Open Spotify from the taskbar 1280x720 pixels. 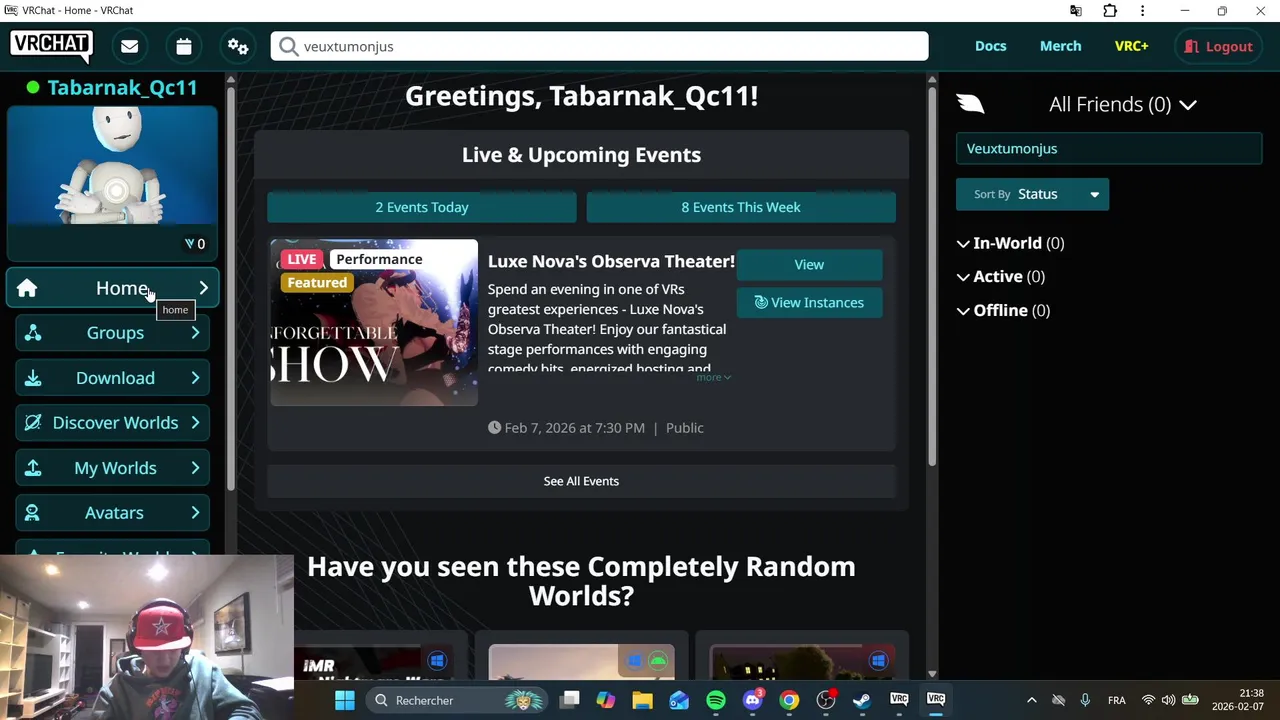(x=716, y=700)
